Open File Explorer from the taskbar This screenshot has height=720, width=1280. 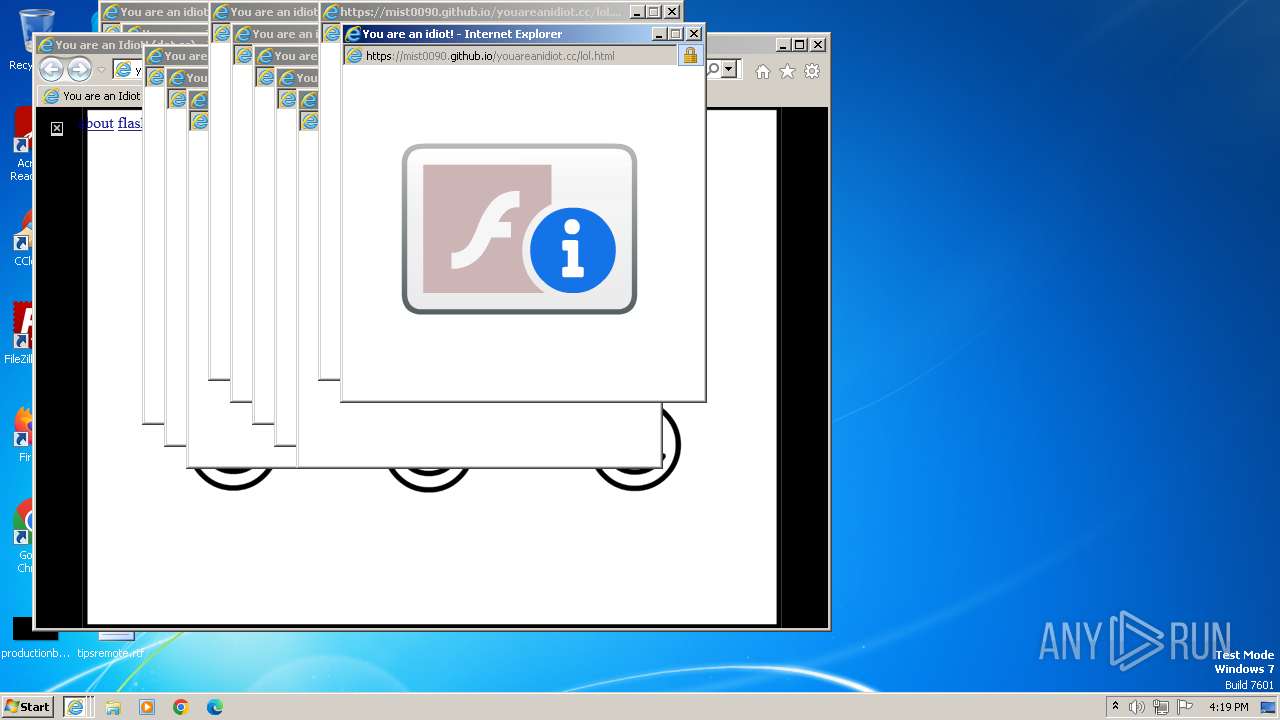[x=113, y=707]
